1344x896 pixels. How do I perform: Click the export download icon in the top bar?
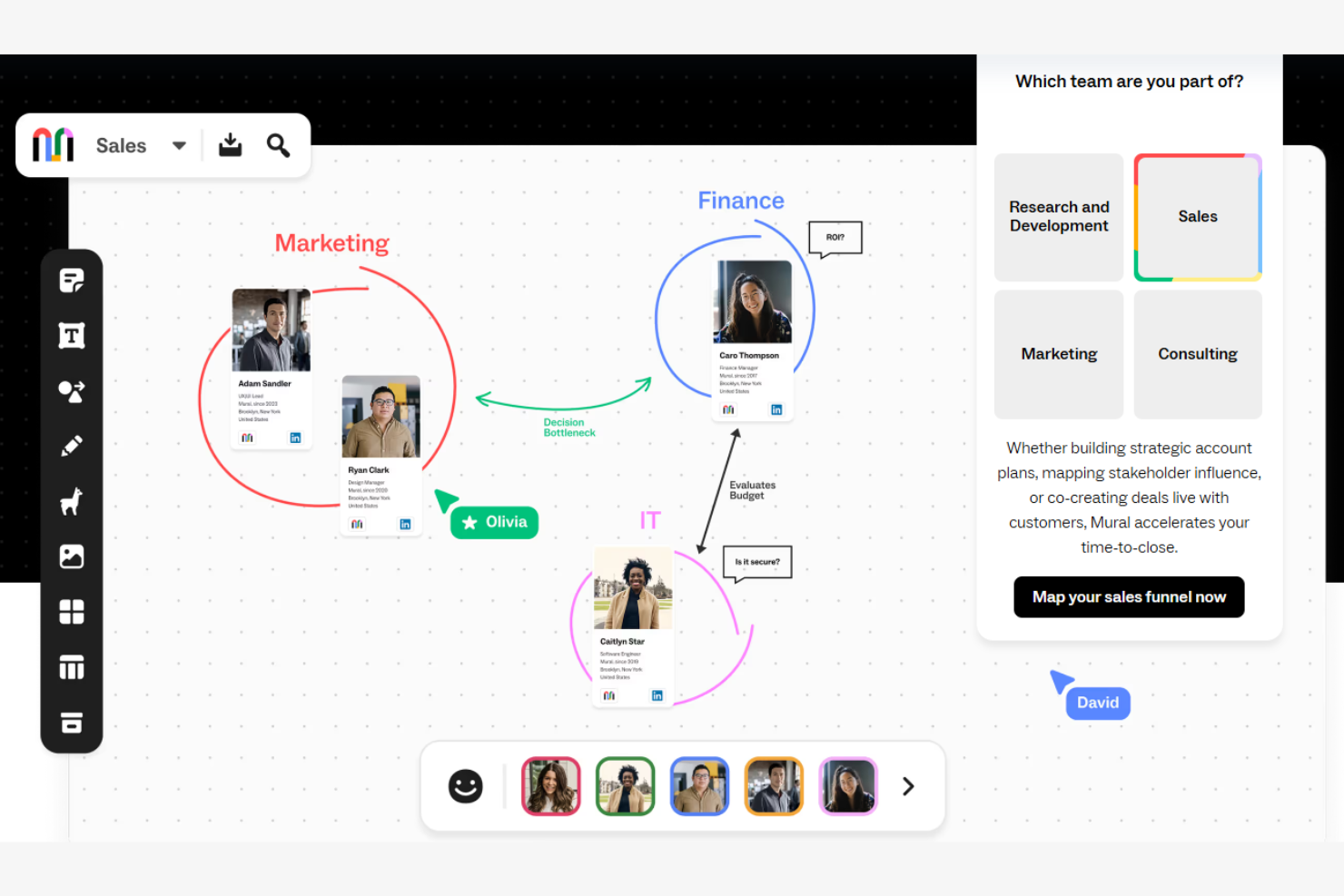pos(230,145)
